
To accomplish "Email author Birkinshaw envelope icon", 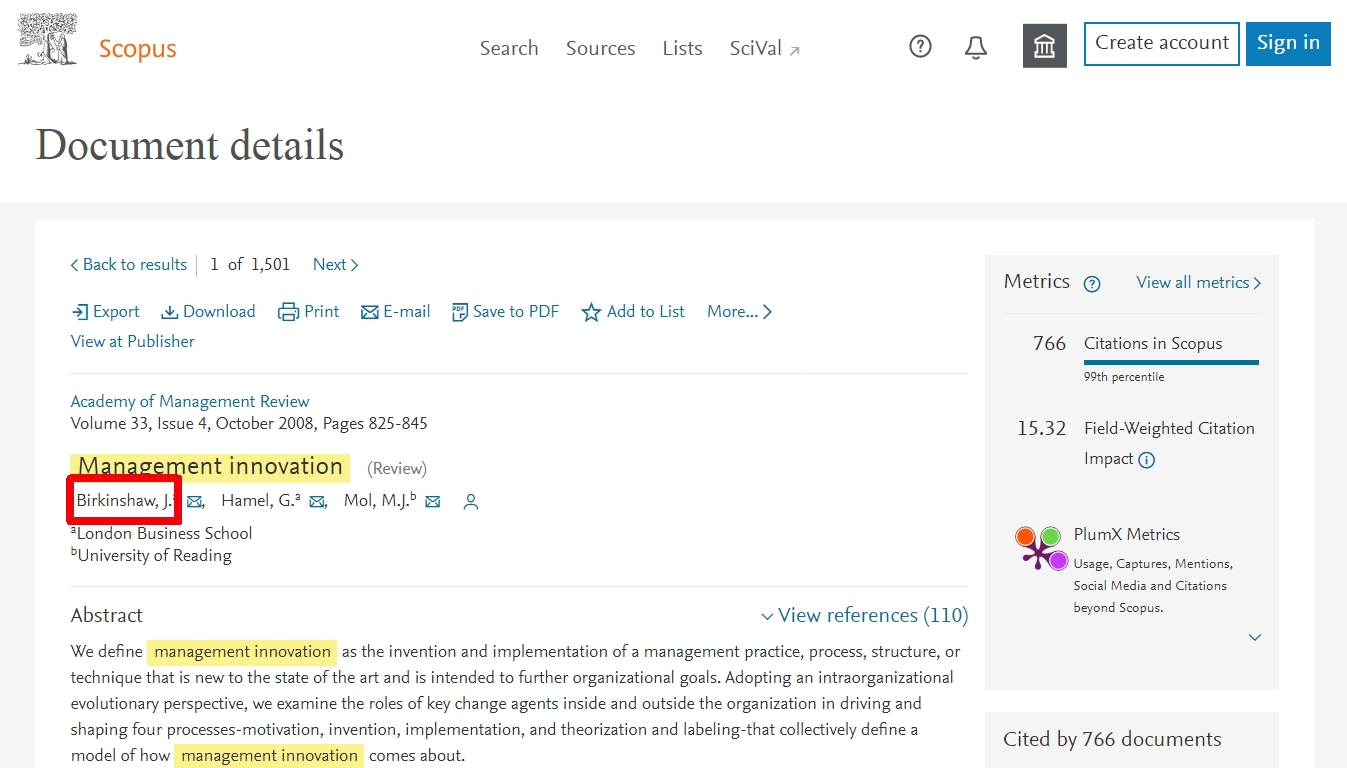I will click(195, 501).
